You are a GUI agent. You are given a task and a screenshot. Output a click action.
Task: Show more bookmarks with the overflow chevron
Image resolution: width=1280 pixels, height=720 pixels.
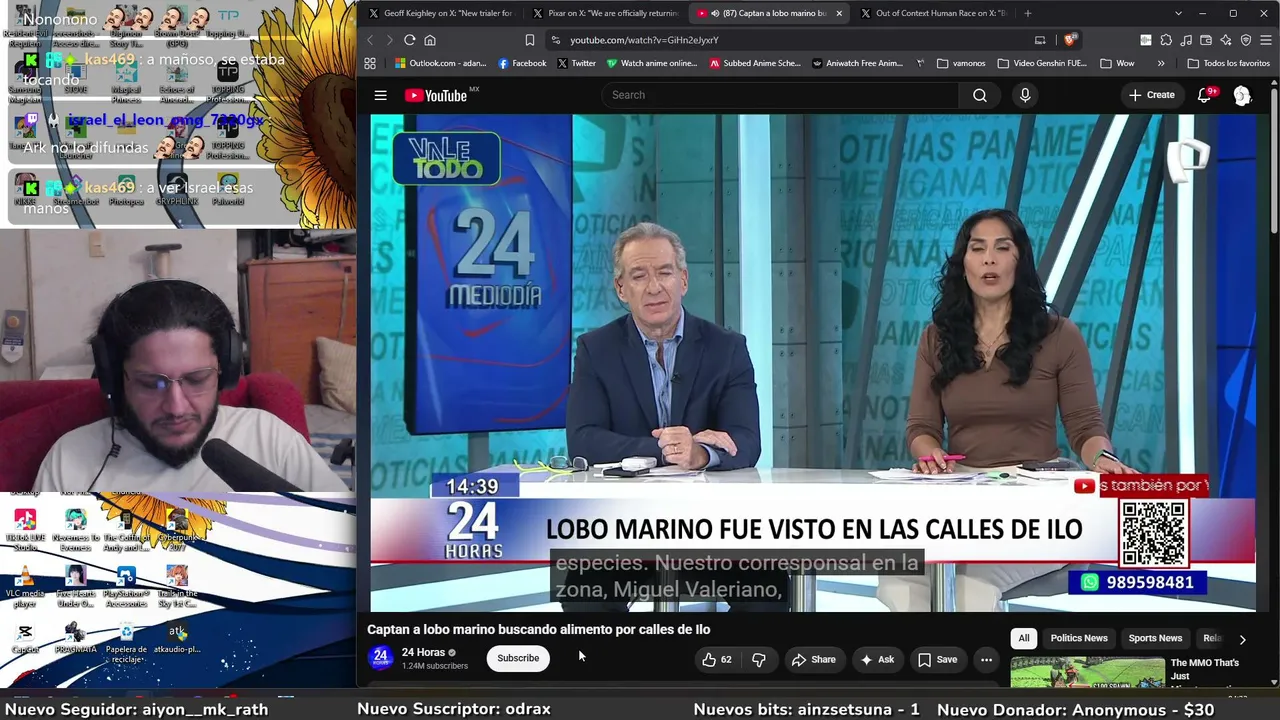1161,63
